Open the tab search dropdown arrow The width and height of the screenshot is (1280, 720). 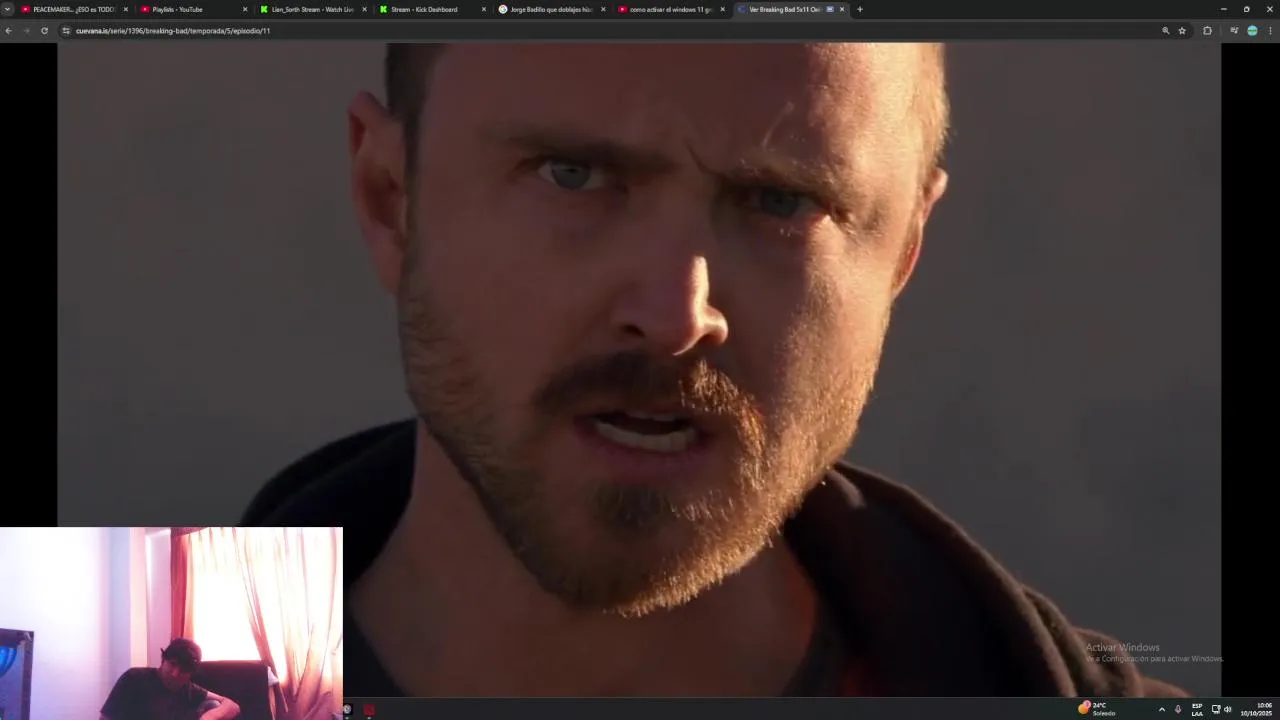(8, 9)
